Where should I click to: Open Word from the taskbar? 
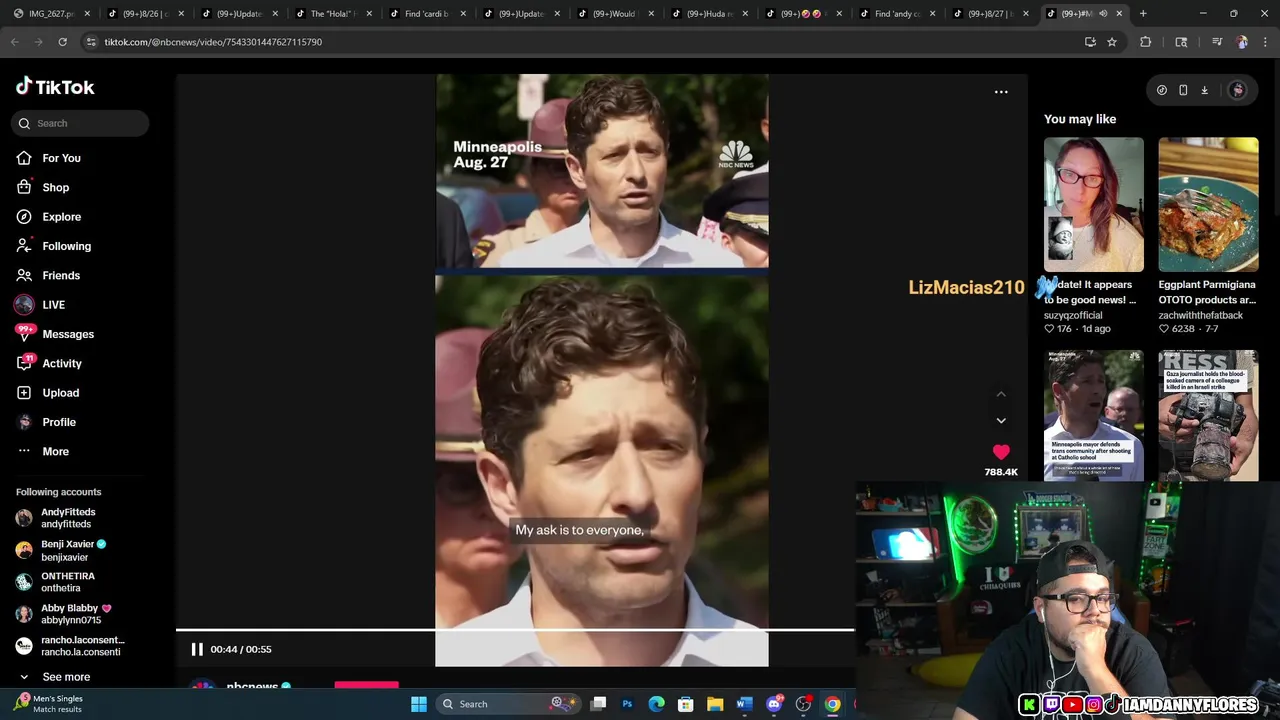coord(744,704)
